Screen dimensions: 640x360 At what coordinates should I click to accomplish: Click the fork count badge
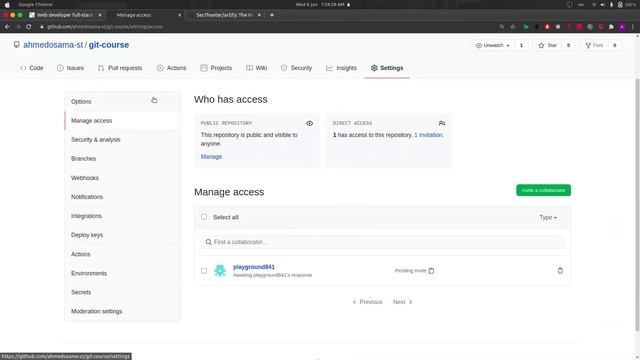(x=615, y=45)
